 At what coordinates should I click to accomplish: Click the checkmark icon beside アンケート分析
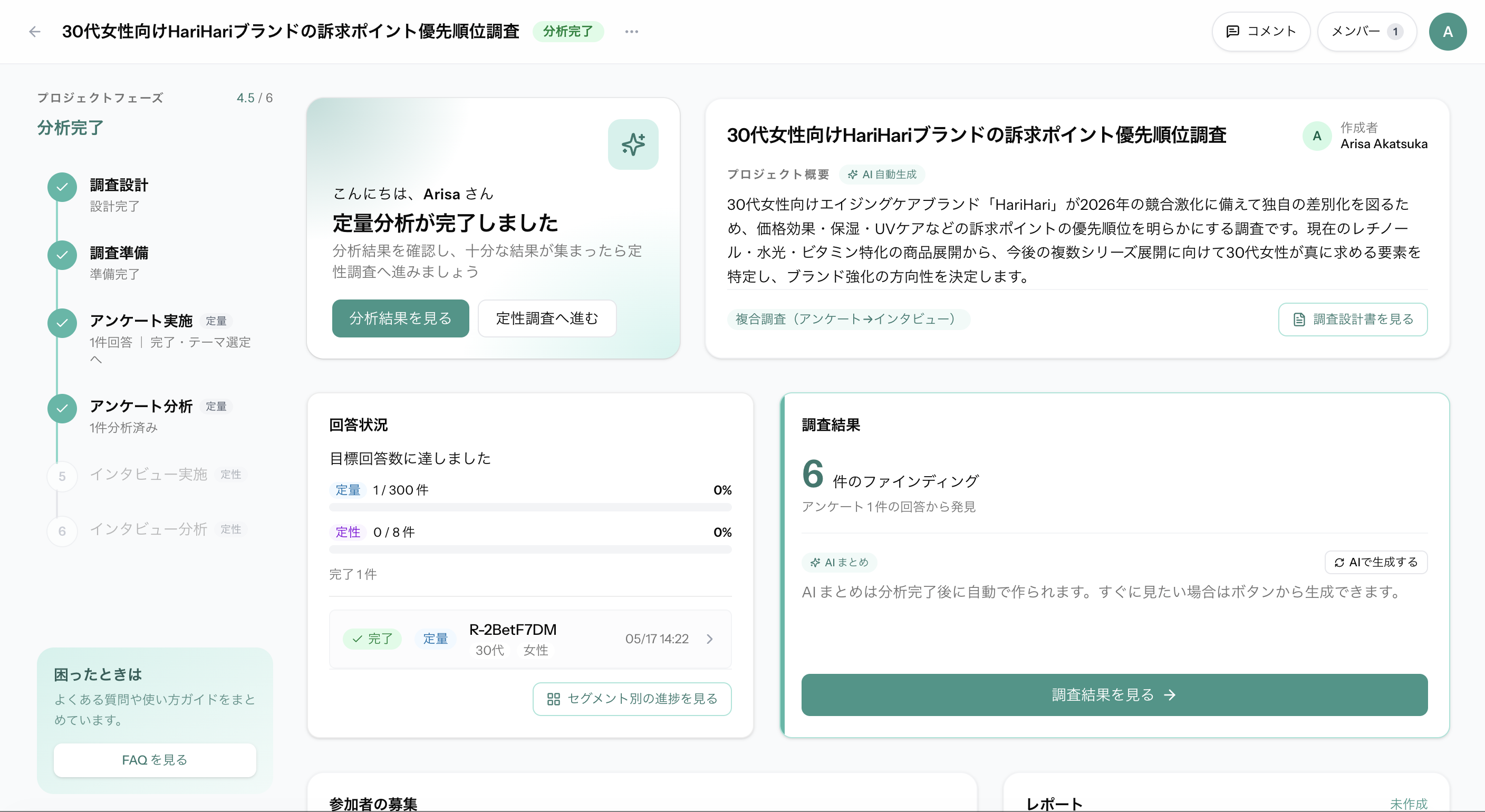(x=62, y=408)
